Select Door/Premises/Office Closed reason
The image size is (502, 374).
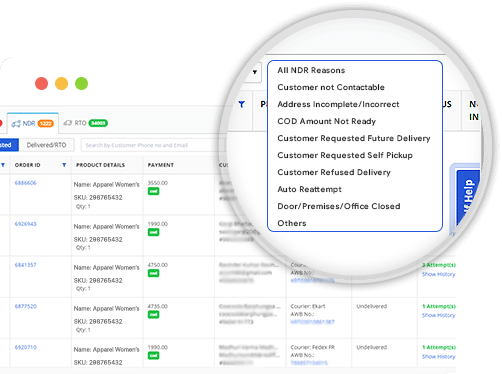[339, 206]
